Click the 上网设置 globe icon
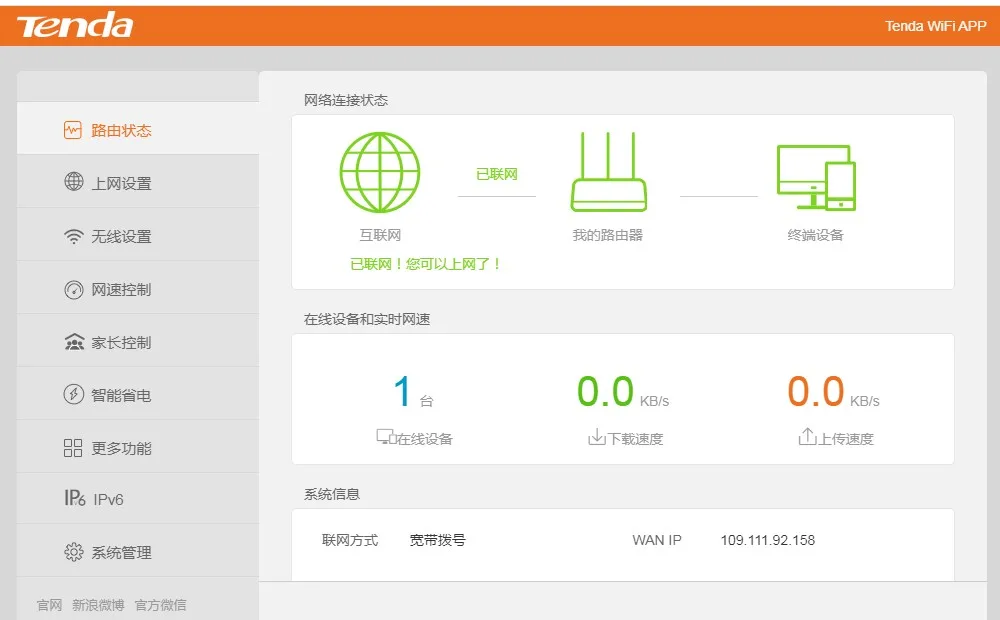Viewport: 1000px width, 620px height. [74, 182]
